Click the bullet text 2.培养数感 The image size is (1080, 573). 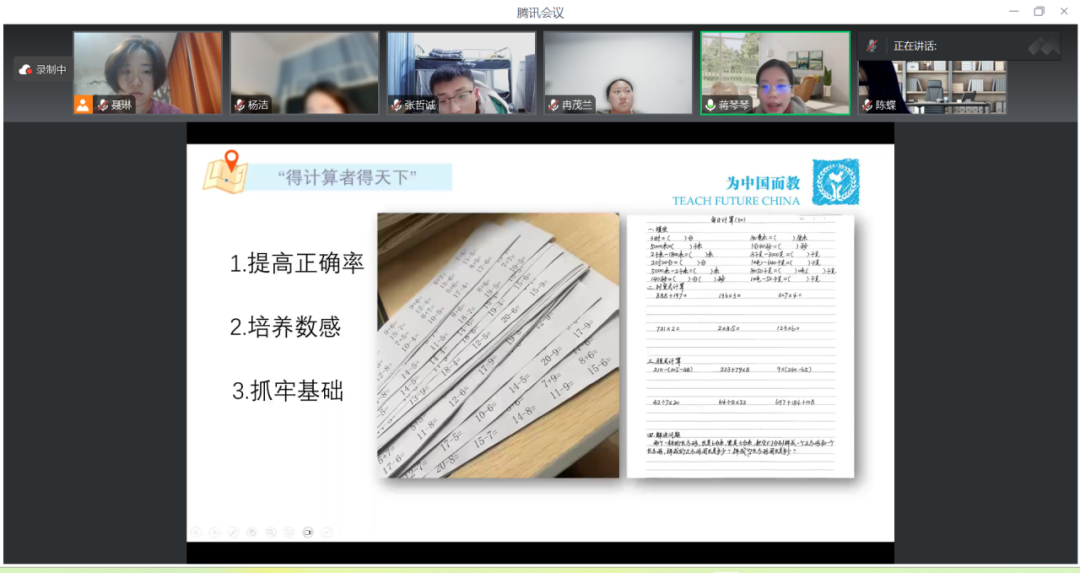[285, 326]
